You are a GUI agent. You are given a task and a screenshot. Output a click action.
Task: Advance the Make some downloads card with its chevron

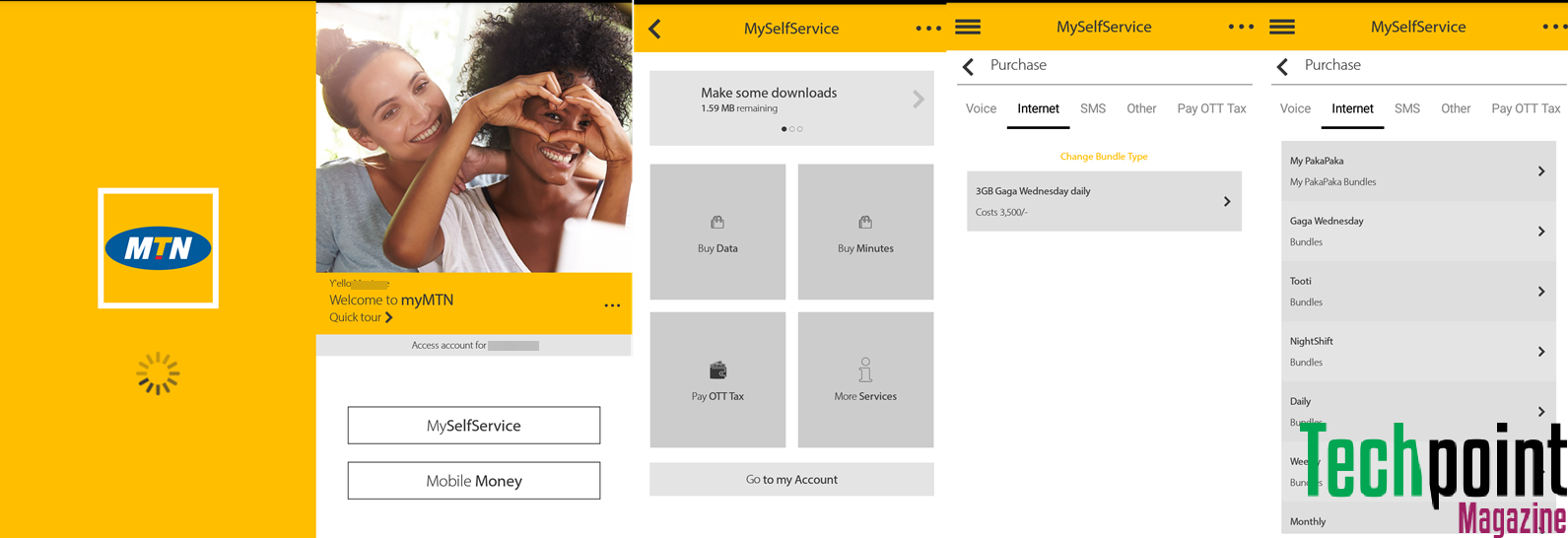919,99
